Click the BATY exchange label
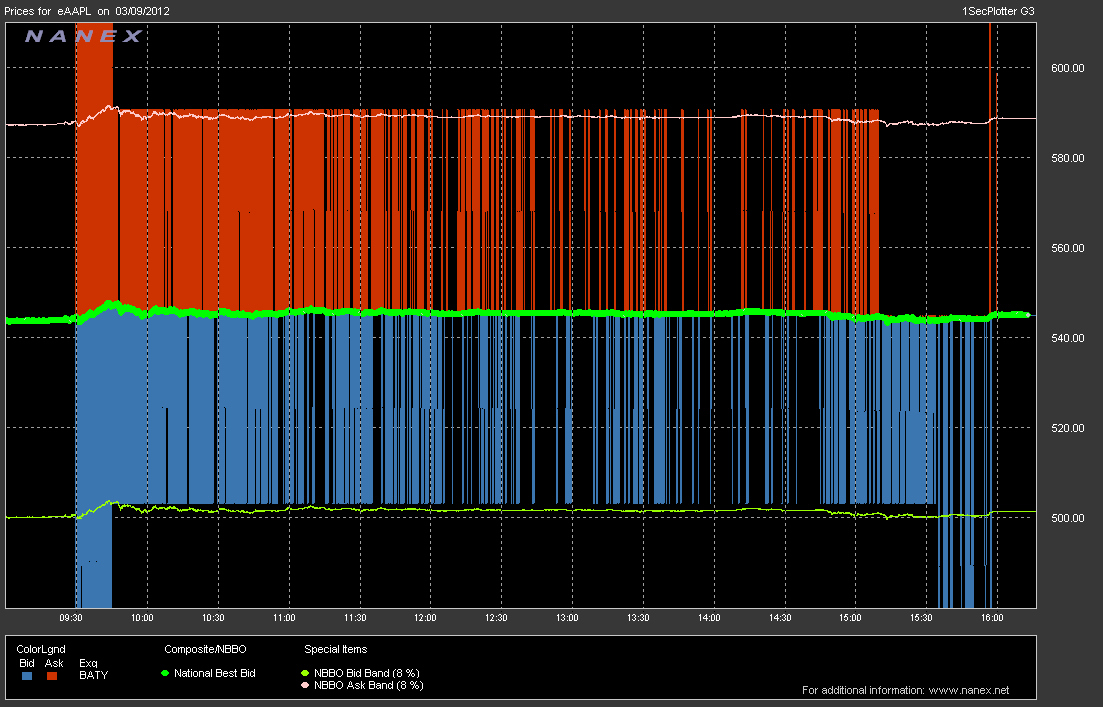Viewport: 1103px width, 707px height. [x=94, y=675]
